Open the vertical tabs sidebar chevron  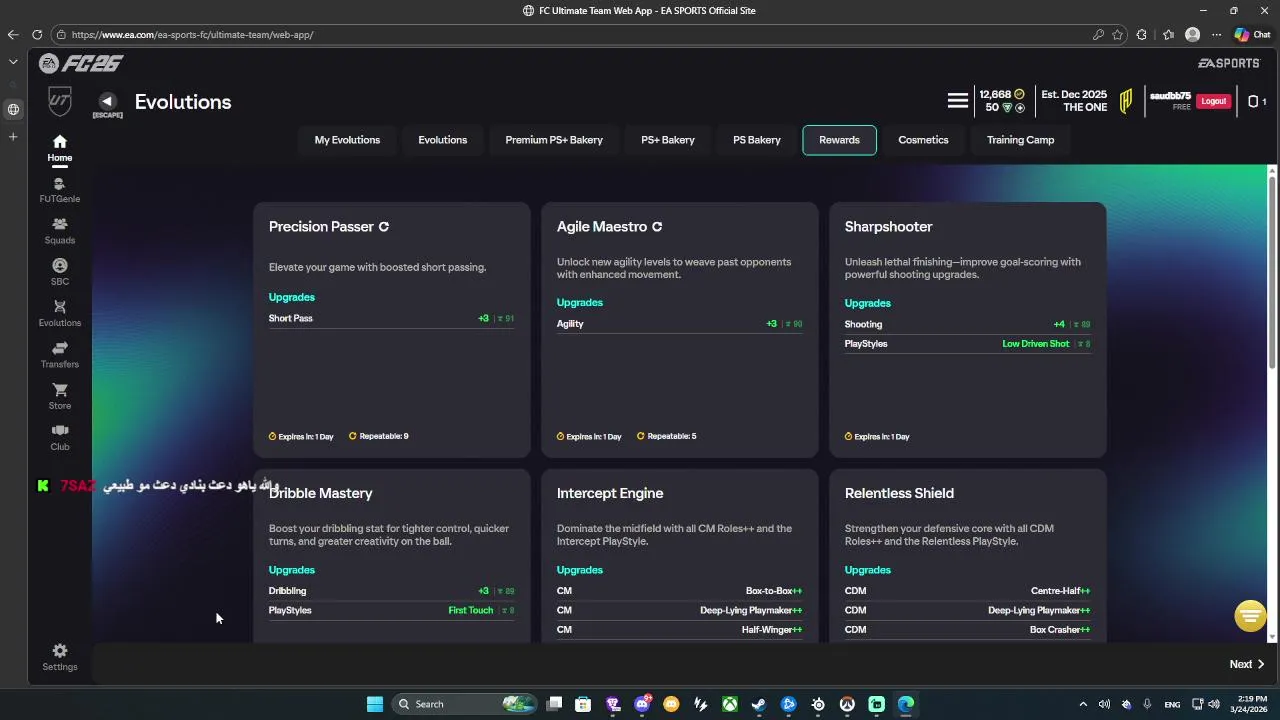pyautogui.click(x=13, y=61)
